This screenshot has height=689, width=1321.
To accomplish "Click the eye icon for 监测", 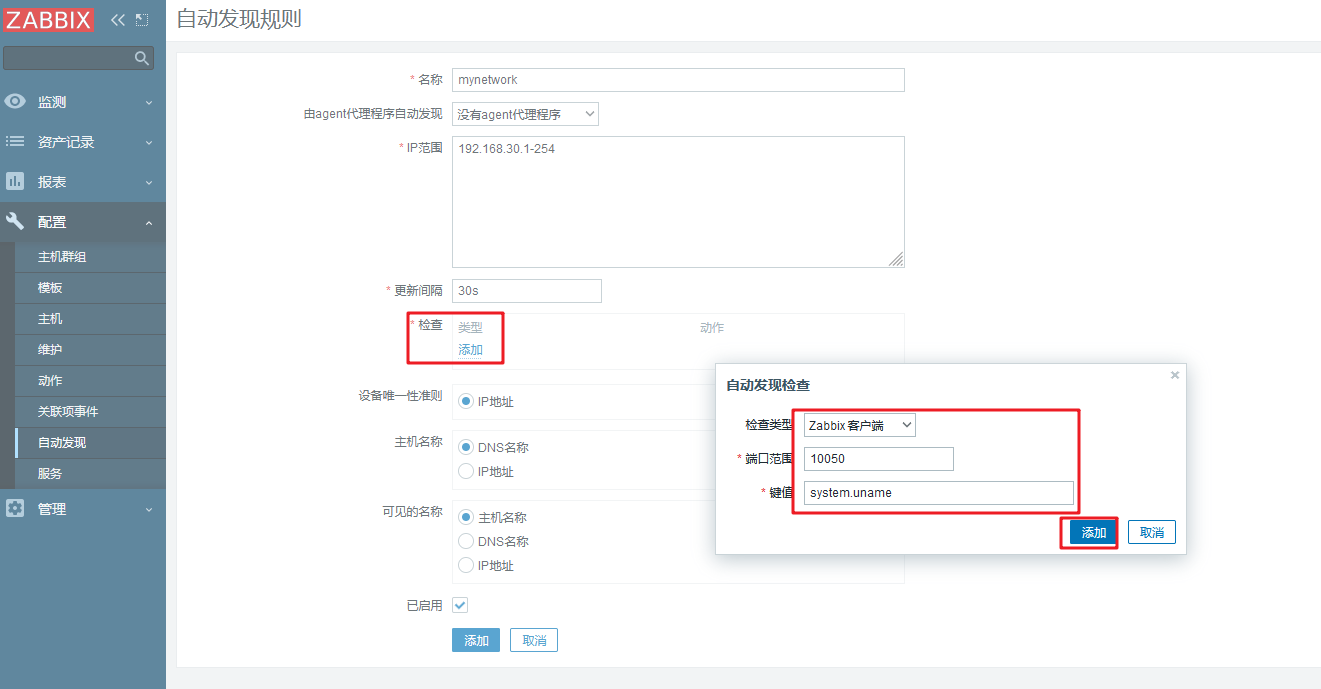I will point(15,102).
